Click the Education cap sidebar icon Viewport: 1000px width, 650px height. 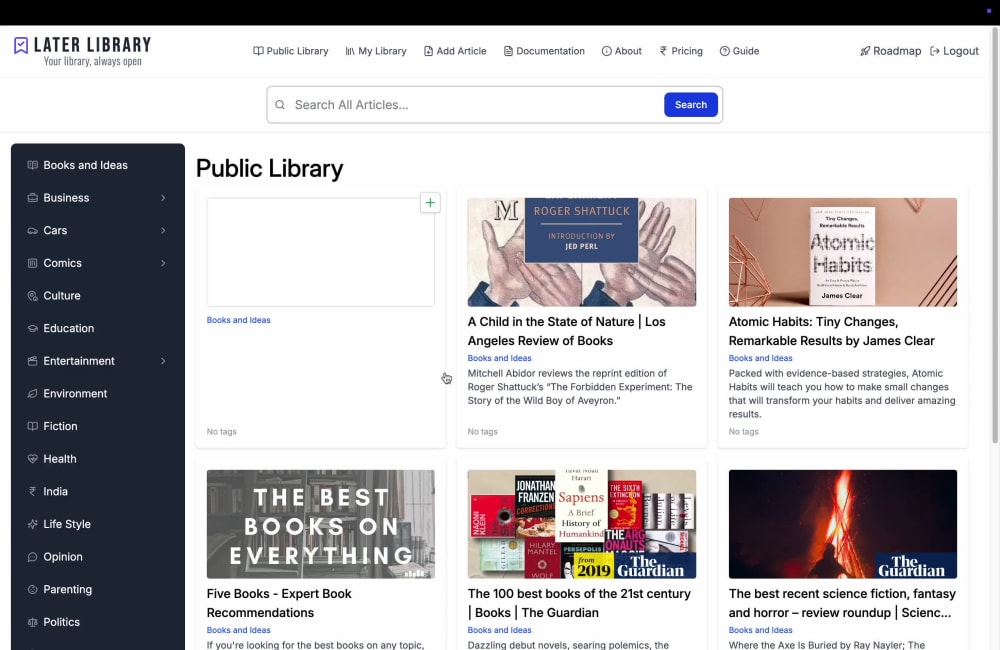coord(33,329)
